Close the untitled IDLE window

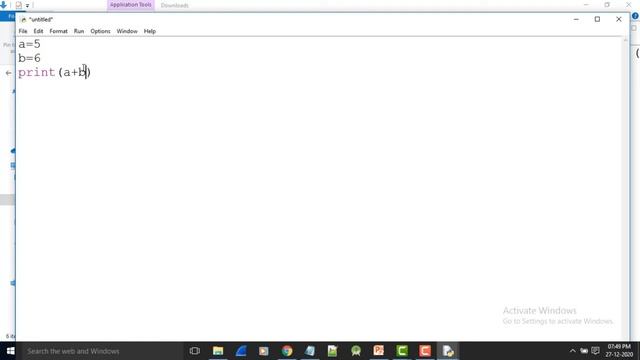[619, 19]
